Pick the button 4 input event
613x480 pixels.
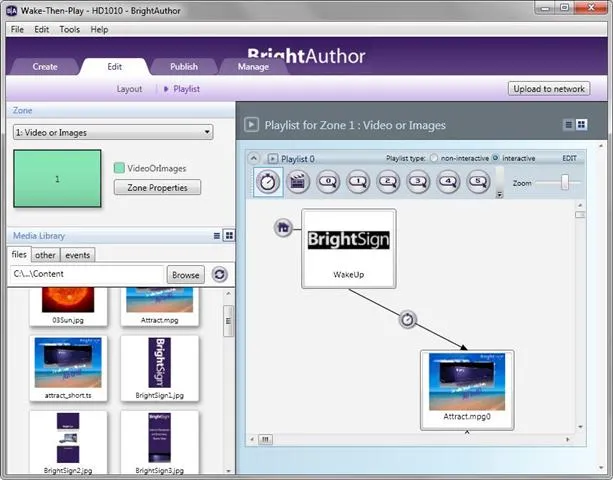click(x=448, y=182)
